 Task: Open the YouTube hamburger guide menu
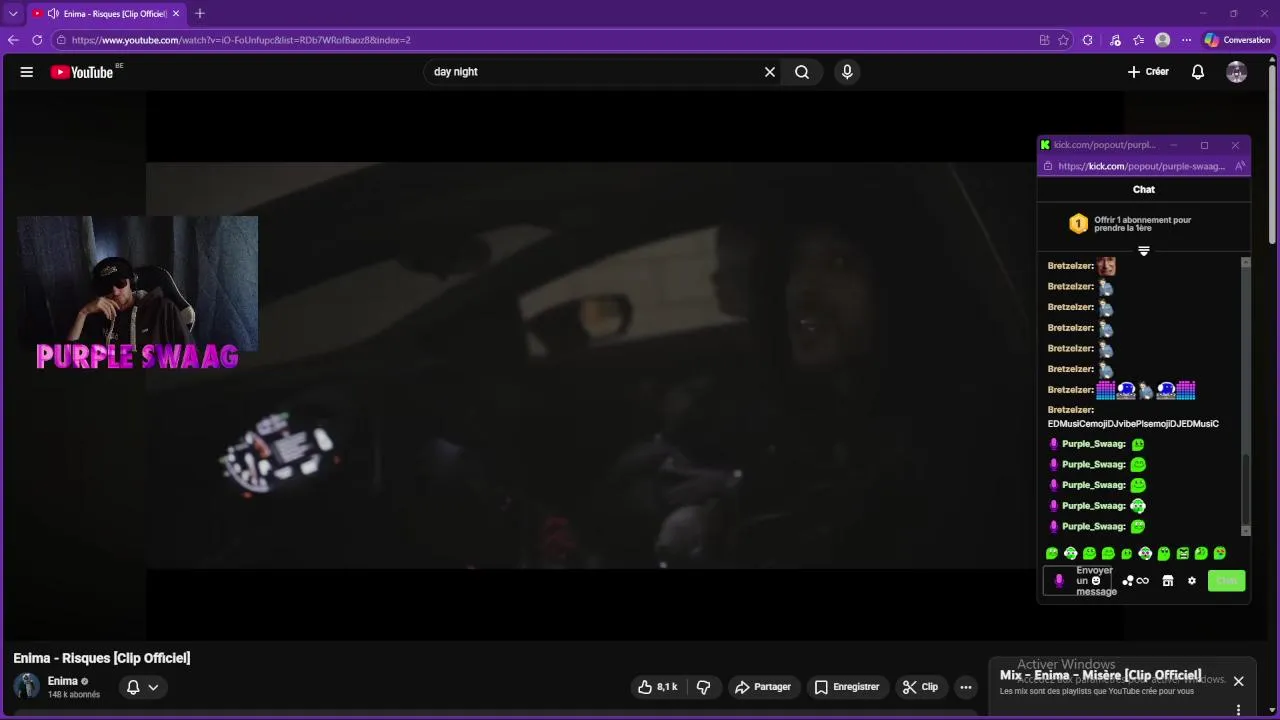(27, 72)
